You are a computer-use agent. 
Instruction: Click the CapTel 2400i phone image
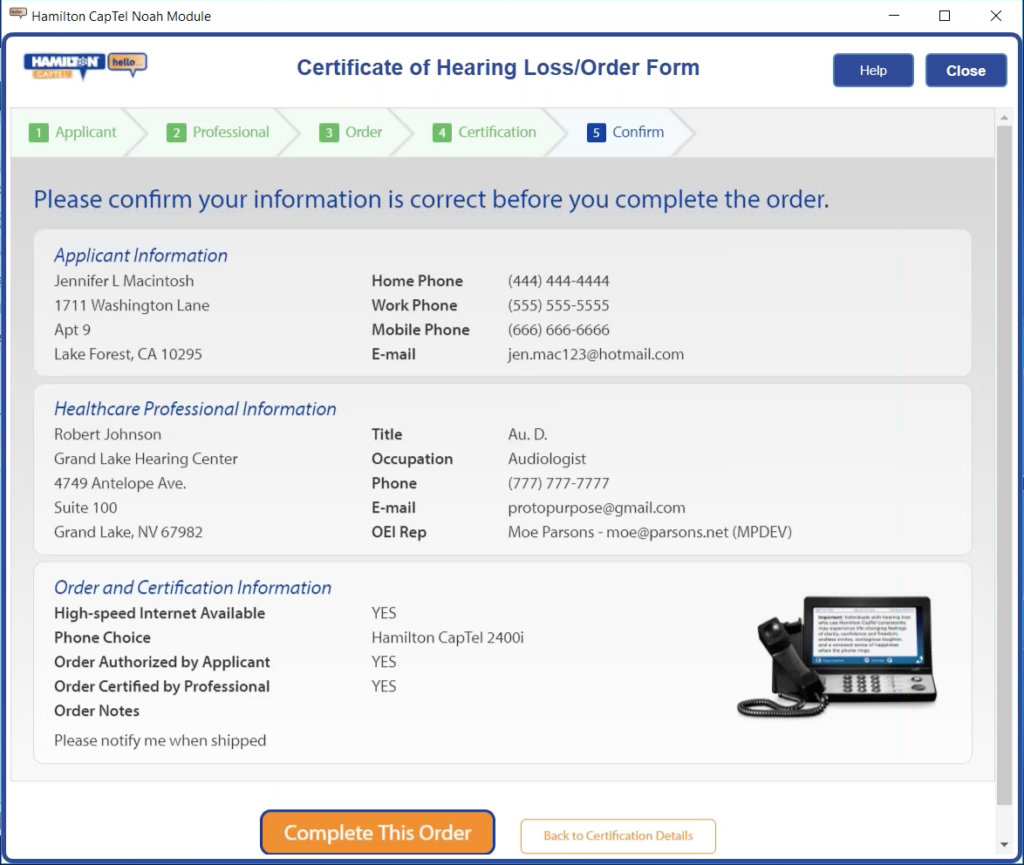click(x=838, y=656)
